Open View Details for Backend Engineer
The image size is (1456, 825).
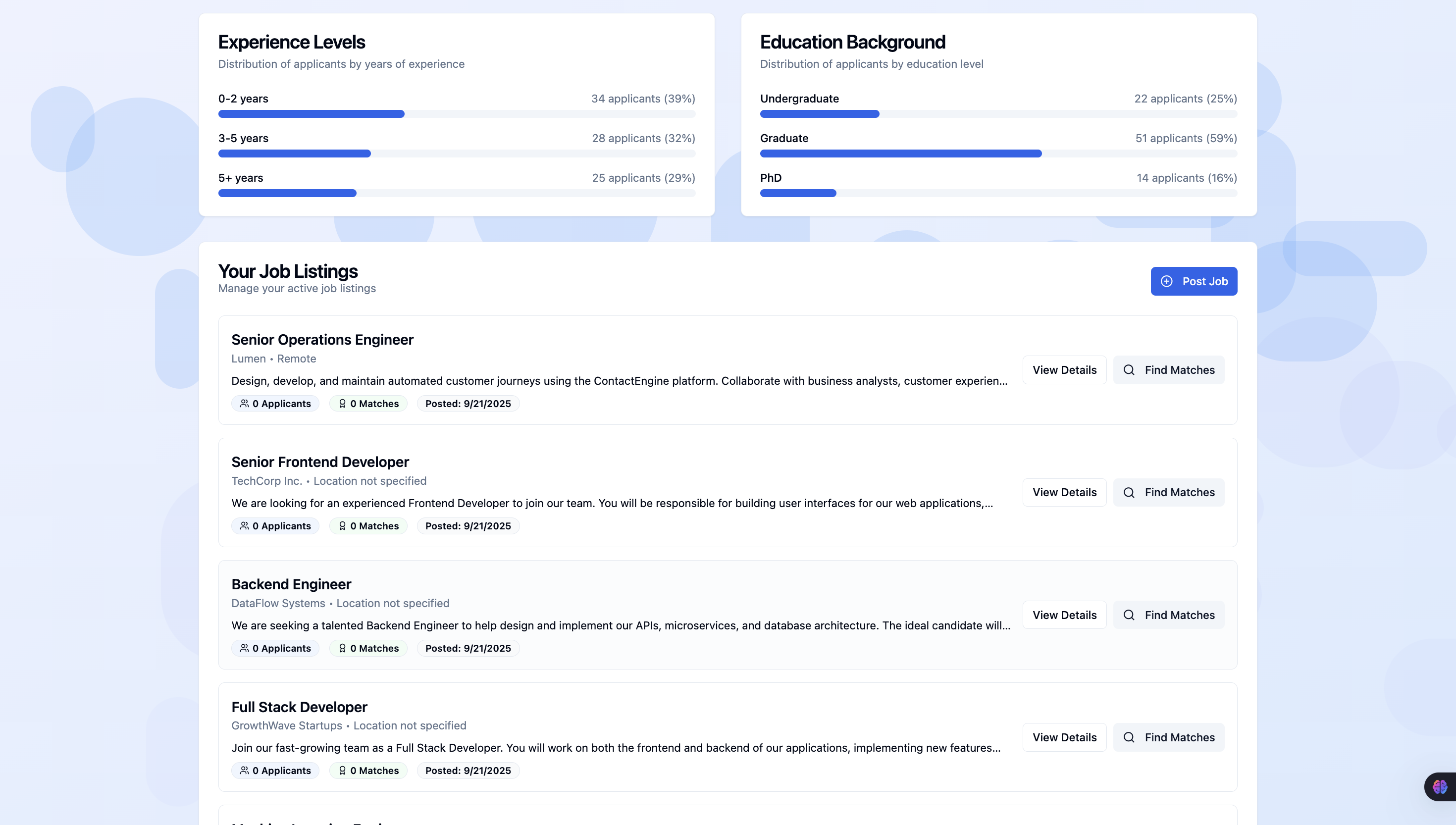point(1064,615)
